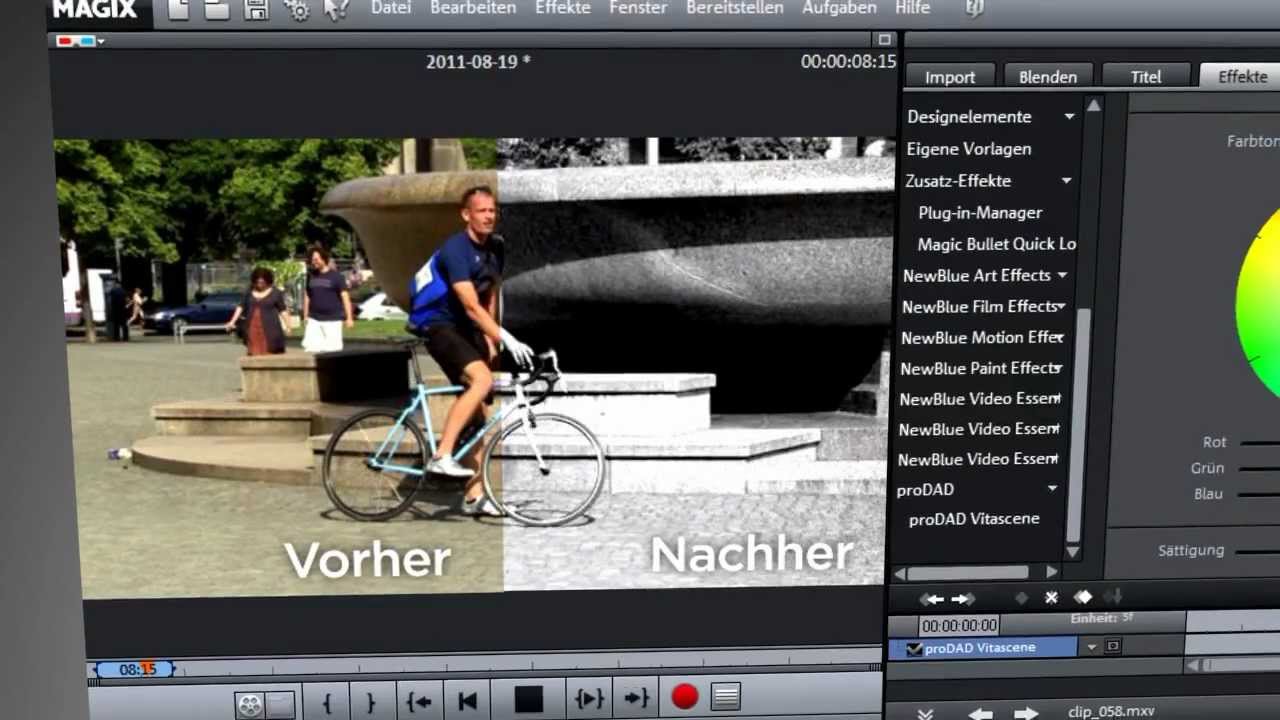Select proDAD Vitascene in effects list
Viewport: 1280px width, 720px height.
point(973,519)
